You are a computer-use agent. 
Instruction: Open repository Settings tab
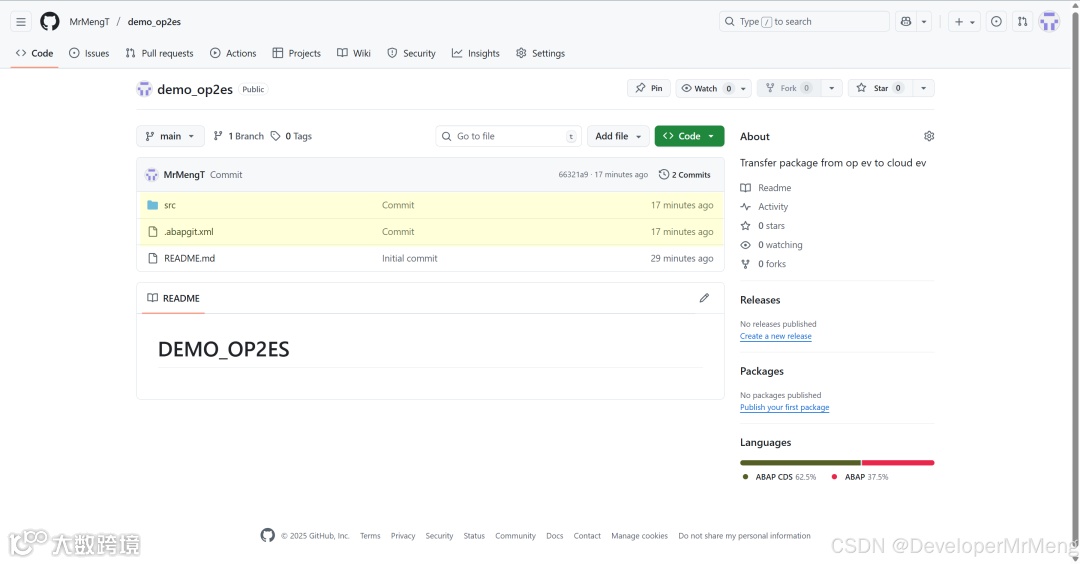pos(541,53)
